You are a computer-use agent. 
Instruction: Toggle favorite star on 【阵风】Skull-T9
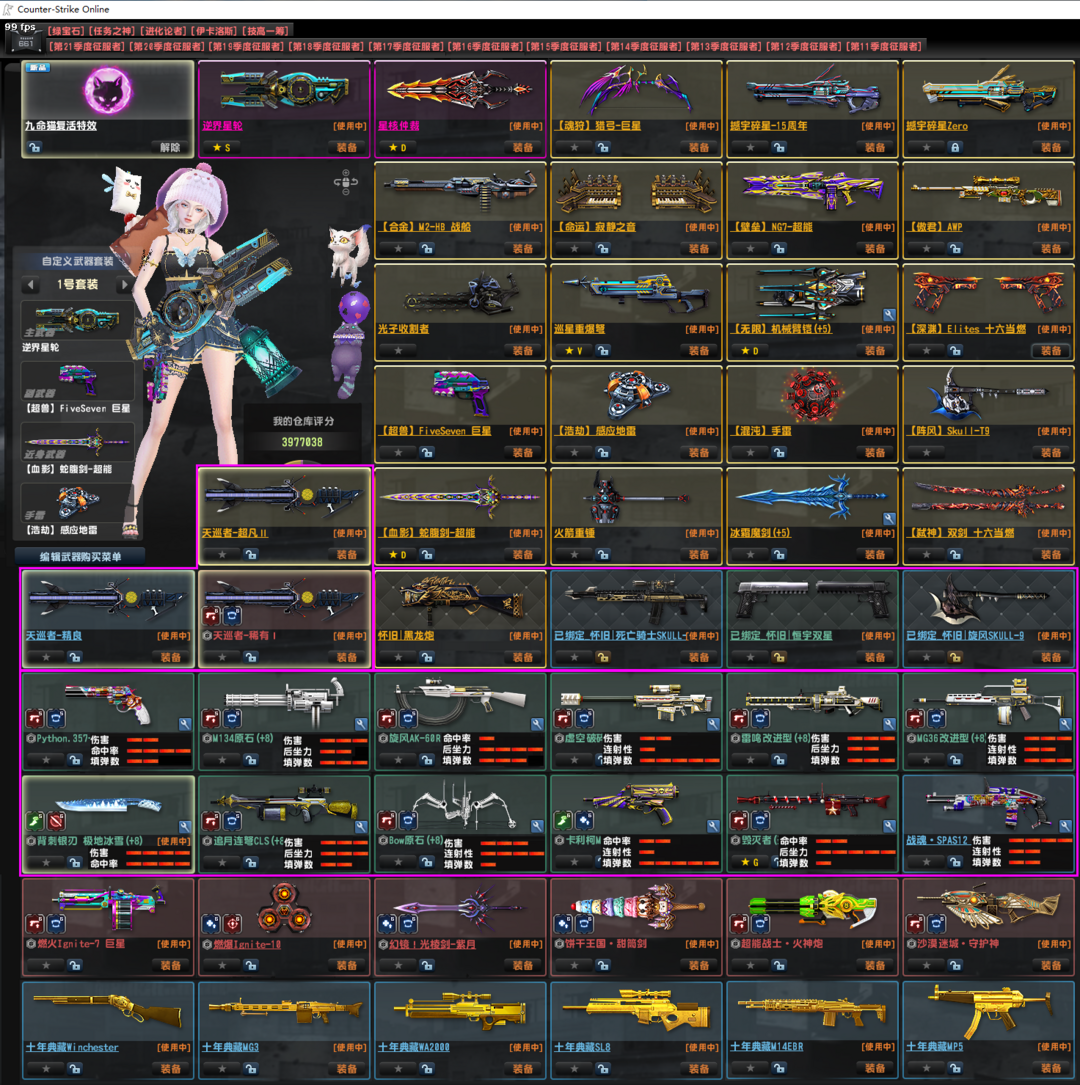[926, 453]
